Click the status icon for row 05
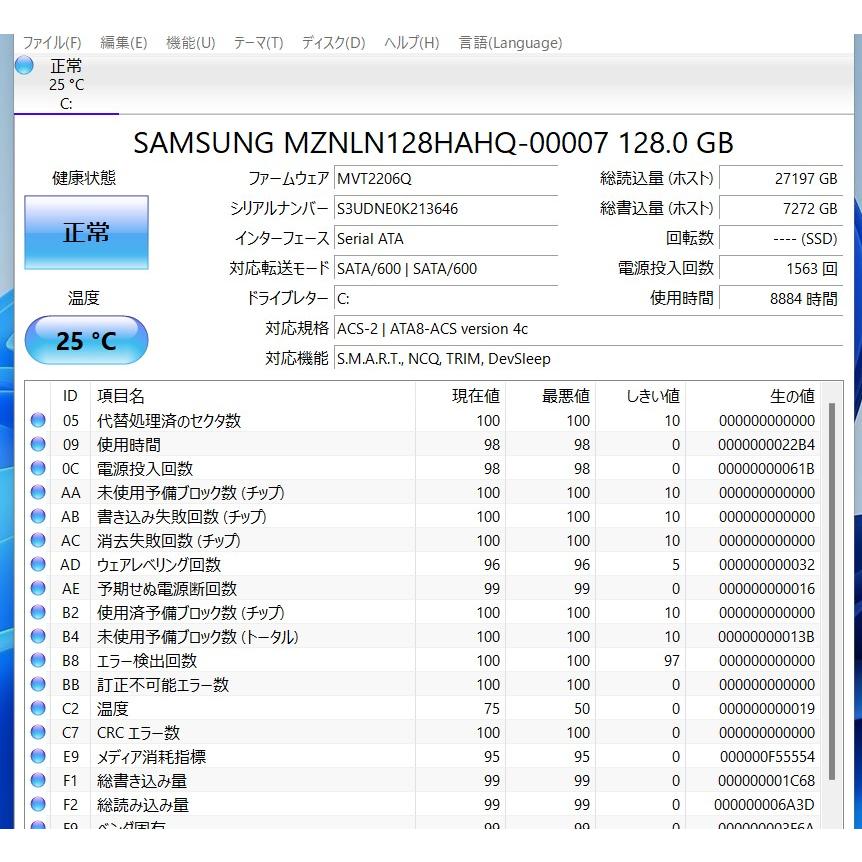Screen dimensions: 862x862 (x=38, y=421)
